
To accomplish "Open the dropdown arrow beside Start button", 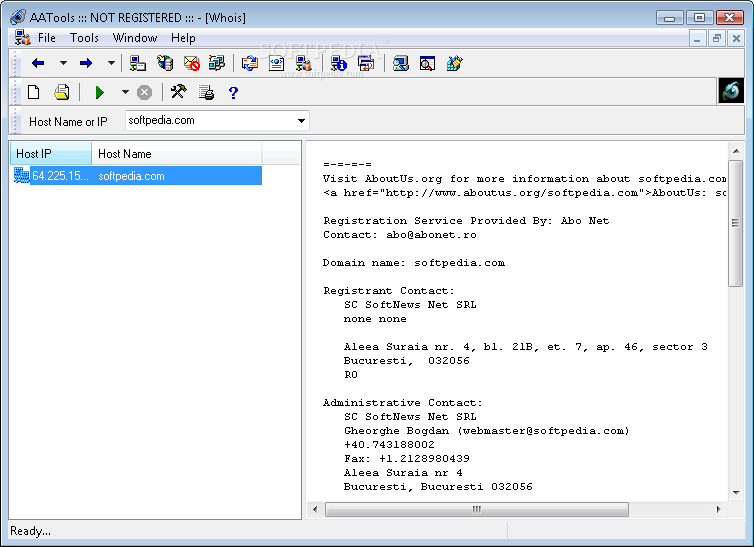I will (x=125, y=92).
